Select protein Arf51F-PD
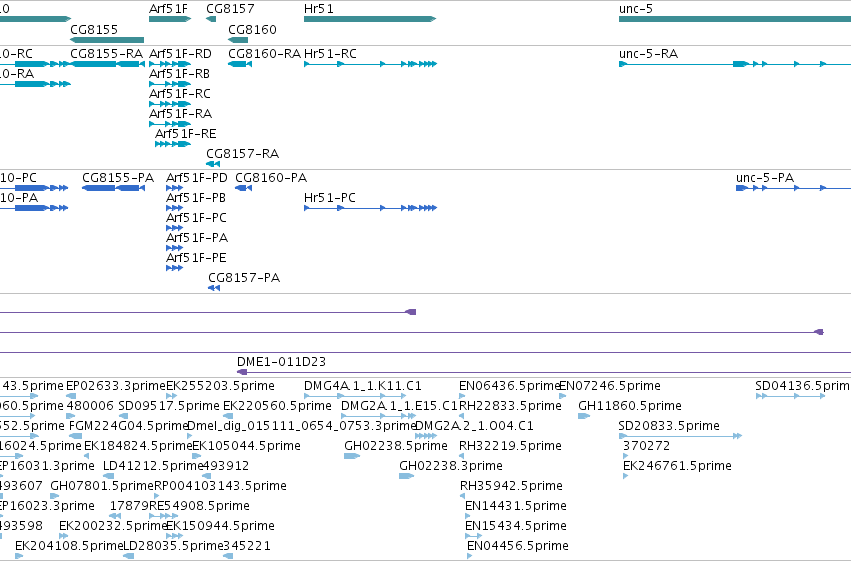851x561 pixels. pyautogui.click(x=196, y=178)
